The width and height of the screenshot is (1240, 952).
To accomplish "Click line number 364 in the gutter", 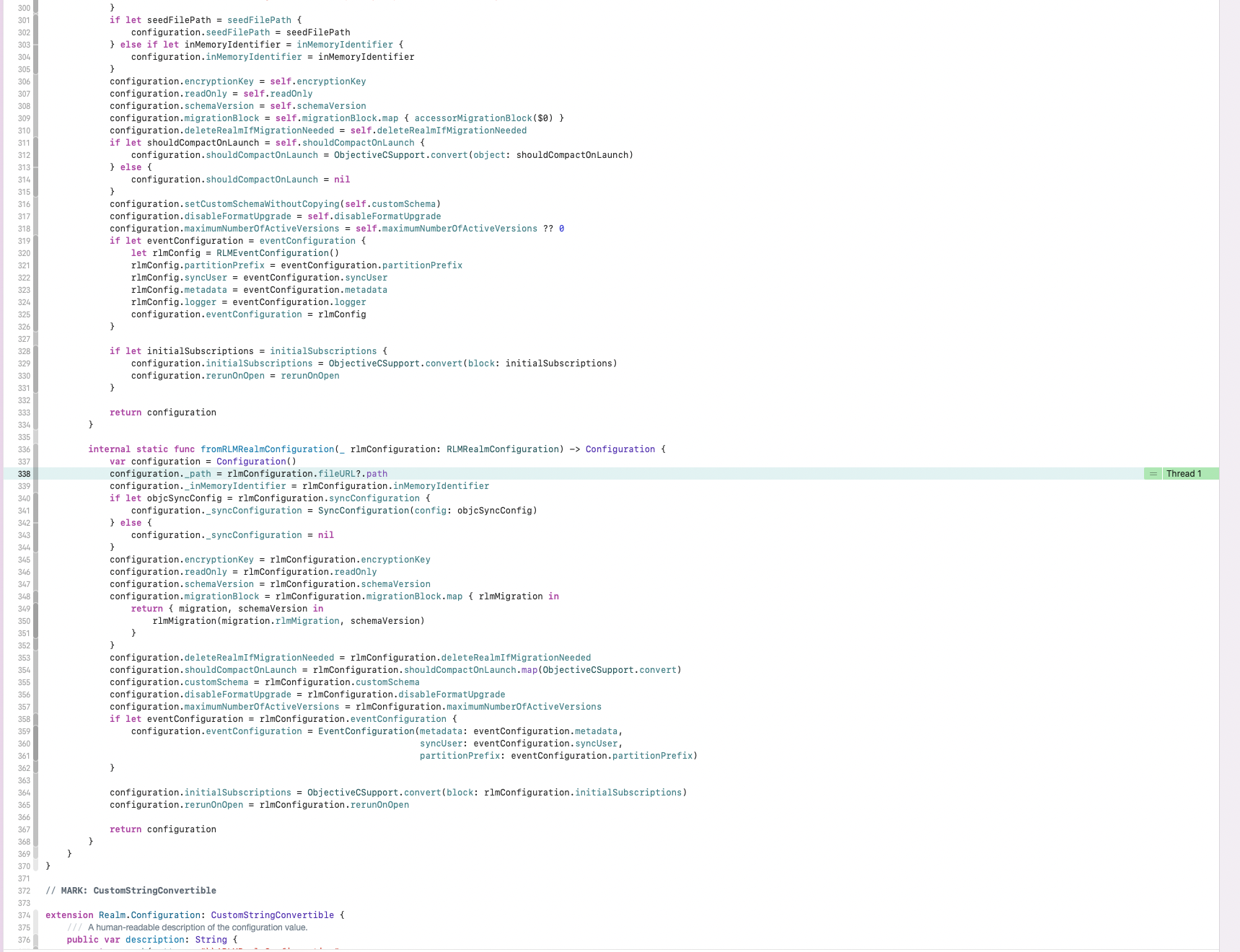I will (24, 793).
